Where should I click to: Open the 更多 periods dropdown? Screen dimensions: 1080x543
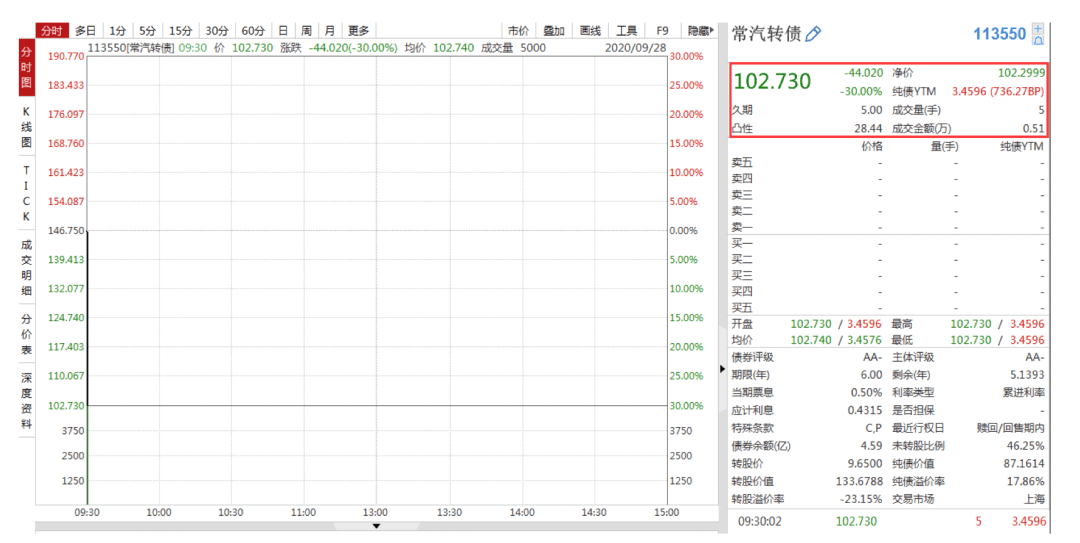coord(359,30)
